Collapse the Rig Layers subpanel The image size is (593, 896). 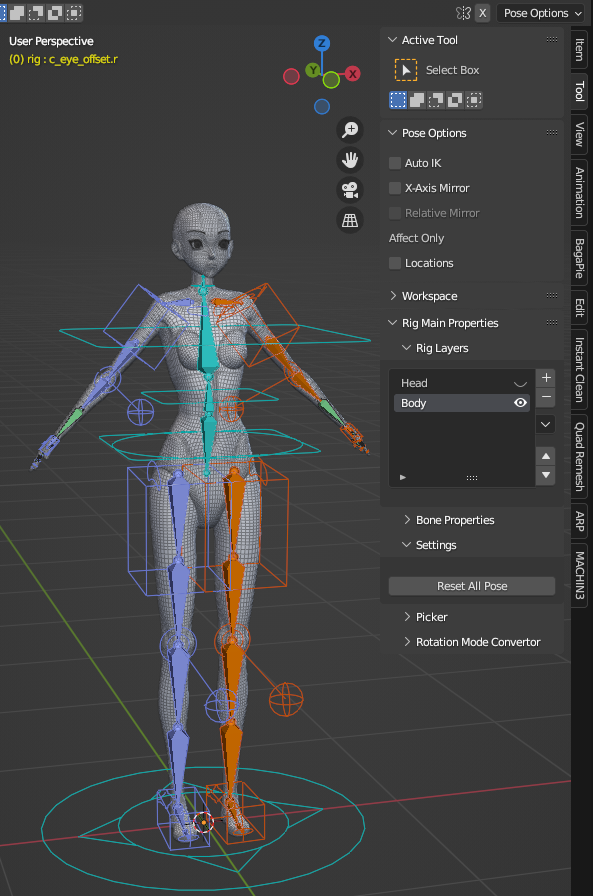pos(406,347)
